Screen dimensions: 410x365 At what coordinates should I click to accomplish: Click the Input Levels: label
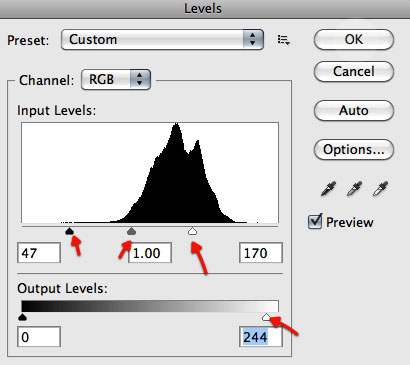[x=57, y=110]
